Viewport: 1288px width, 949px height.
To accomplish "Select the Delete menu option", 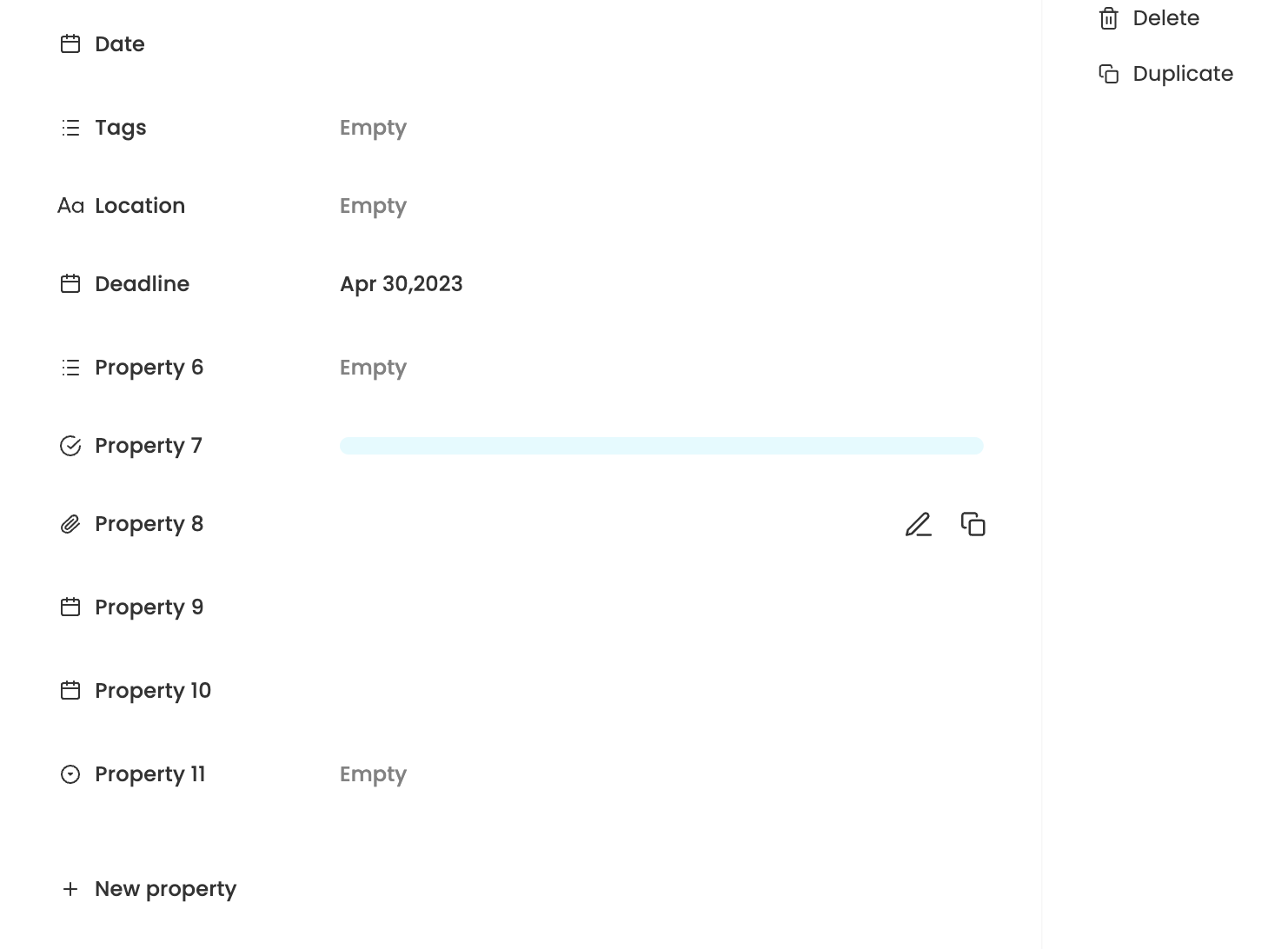I will point(1166,18).
